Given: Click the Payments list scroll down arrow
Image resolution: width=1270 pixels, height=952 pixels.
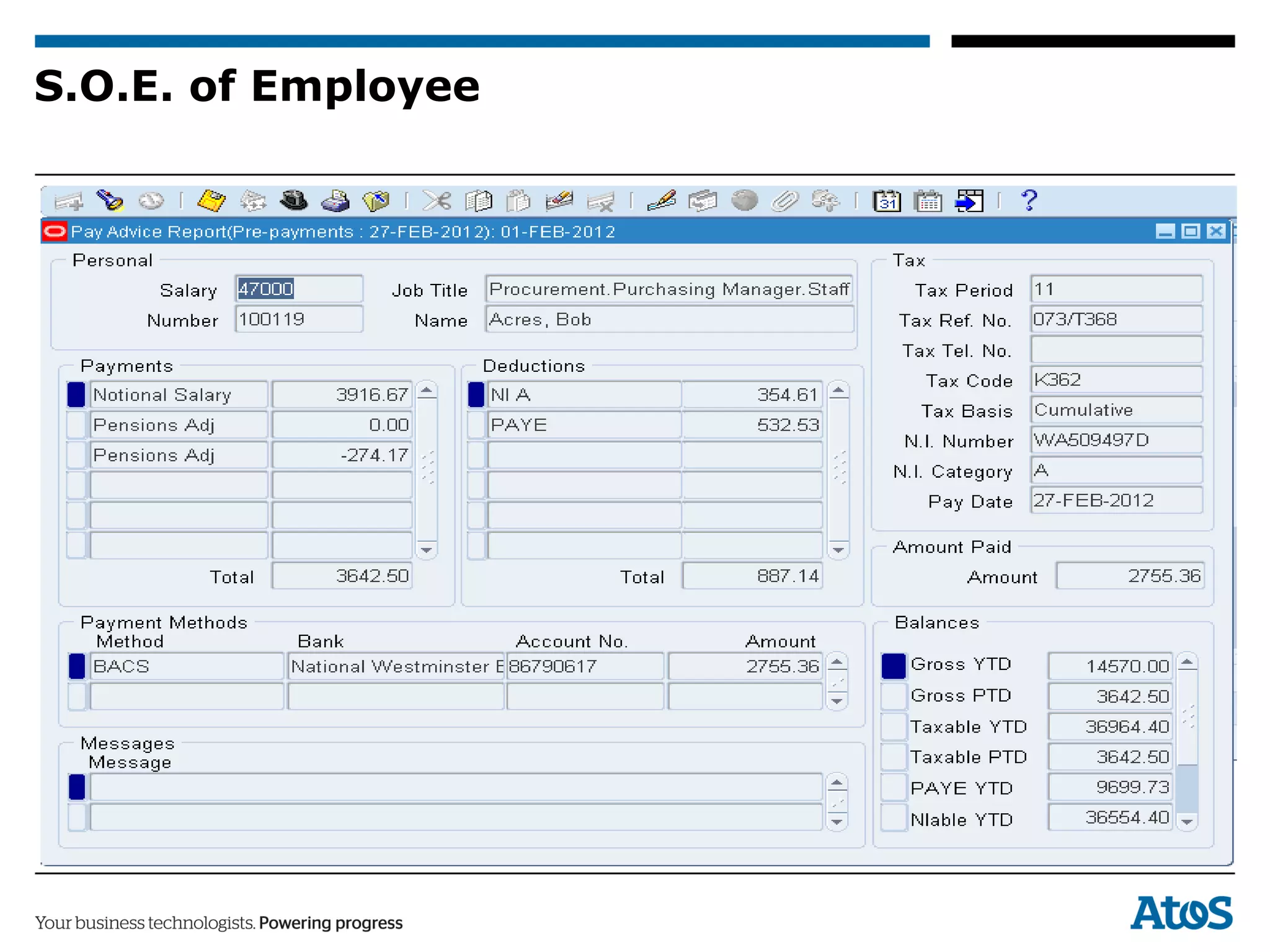Looking at the screenshot, I should 427,550.
